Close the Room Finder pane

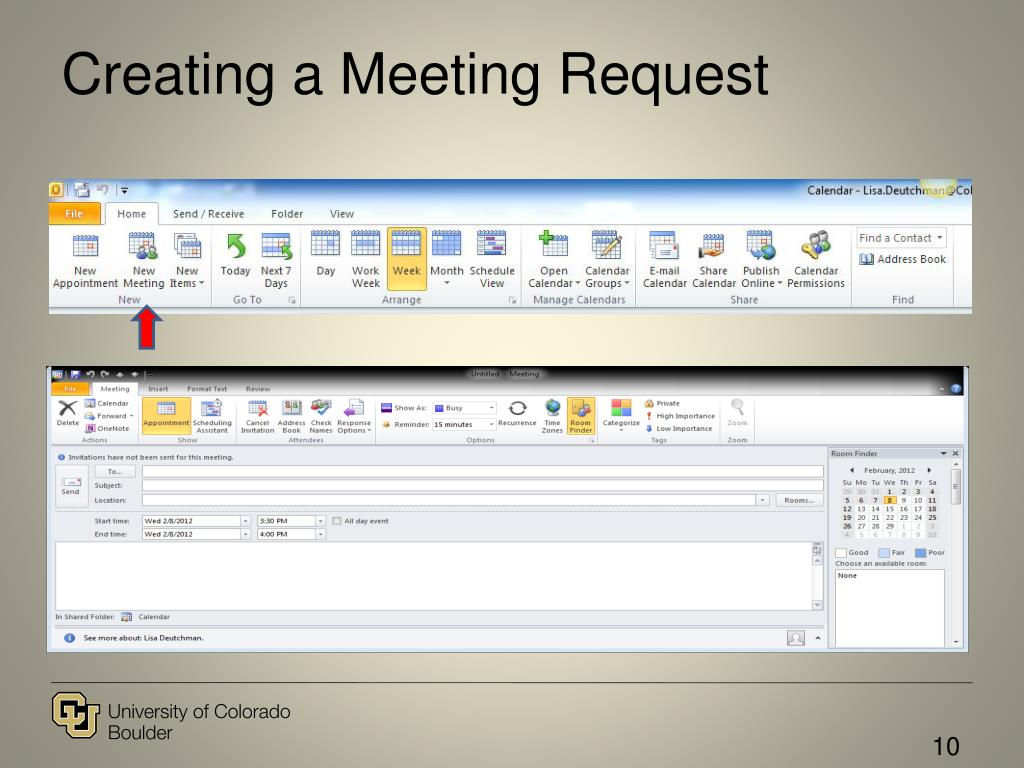click(x=955, y=453)
